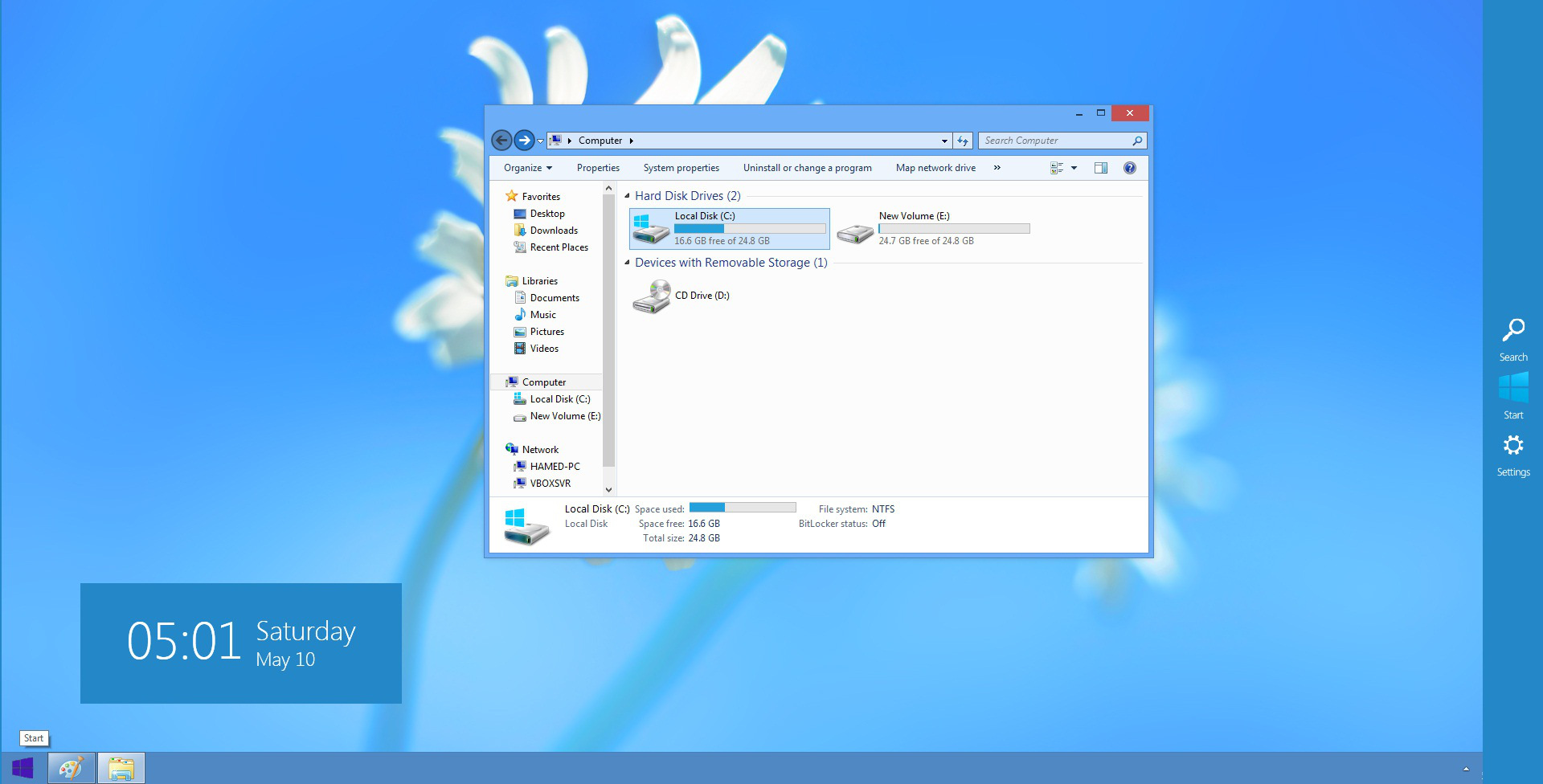This screenshot has height=784, width=1543.
Task: Click System properties in toolbar
Action: pyautogui.click(x=681, y=168)
